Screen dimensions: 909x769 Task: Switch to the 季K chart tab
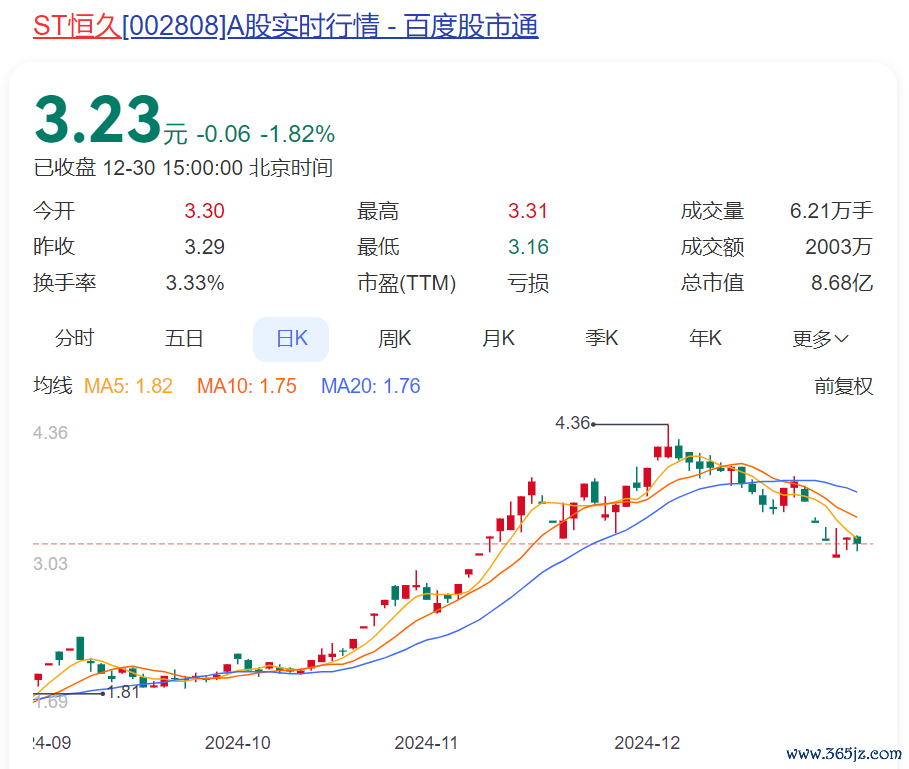602,338
